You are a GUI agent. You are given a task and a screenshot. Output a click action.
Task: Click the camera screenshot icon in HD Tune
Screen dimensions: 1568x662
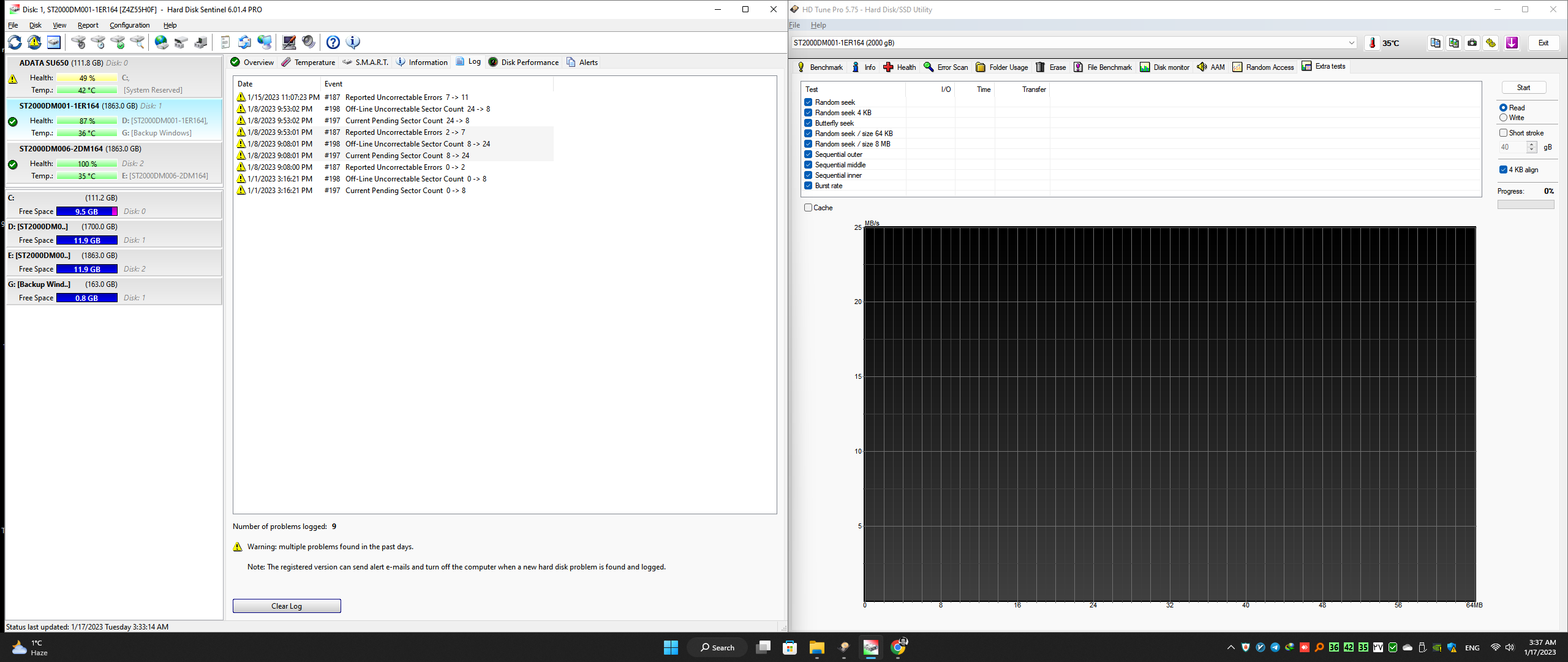pyautogui.click(x=1472, y=43)
